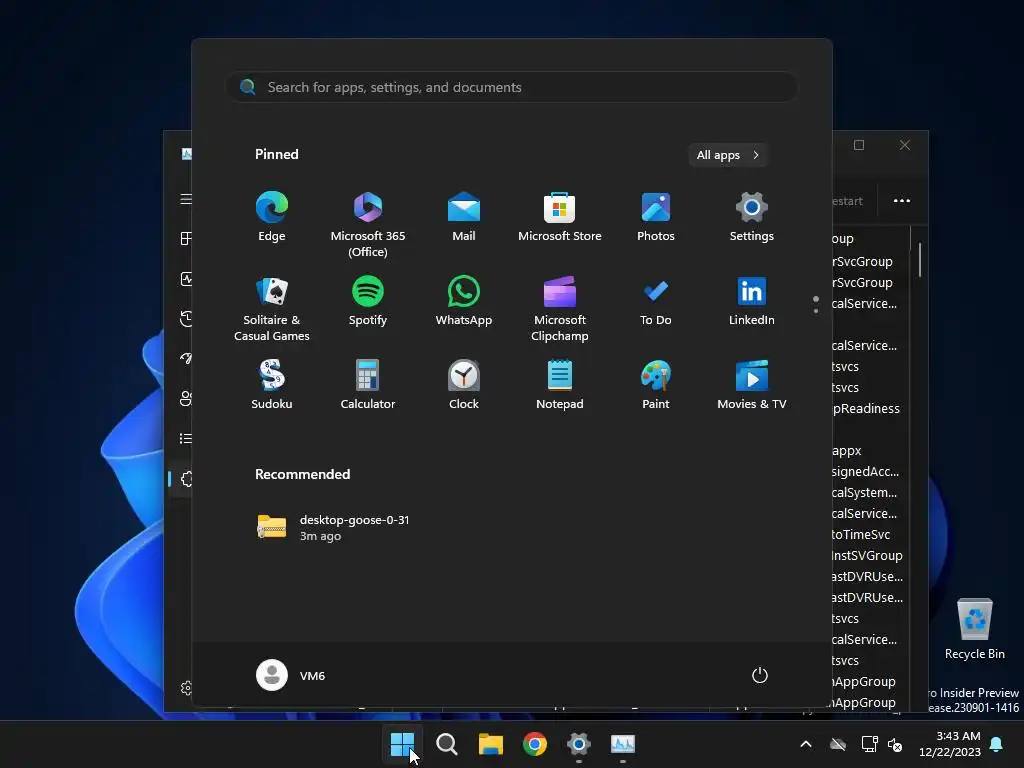
Task: Open Microsoft Store
Action: pyautogui.click(x=560, y=217)
